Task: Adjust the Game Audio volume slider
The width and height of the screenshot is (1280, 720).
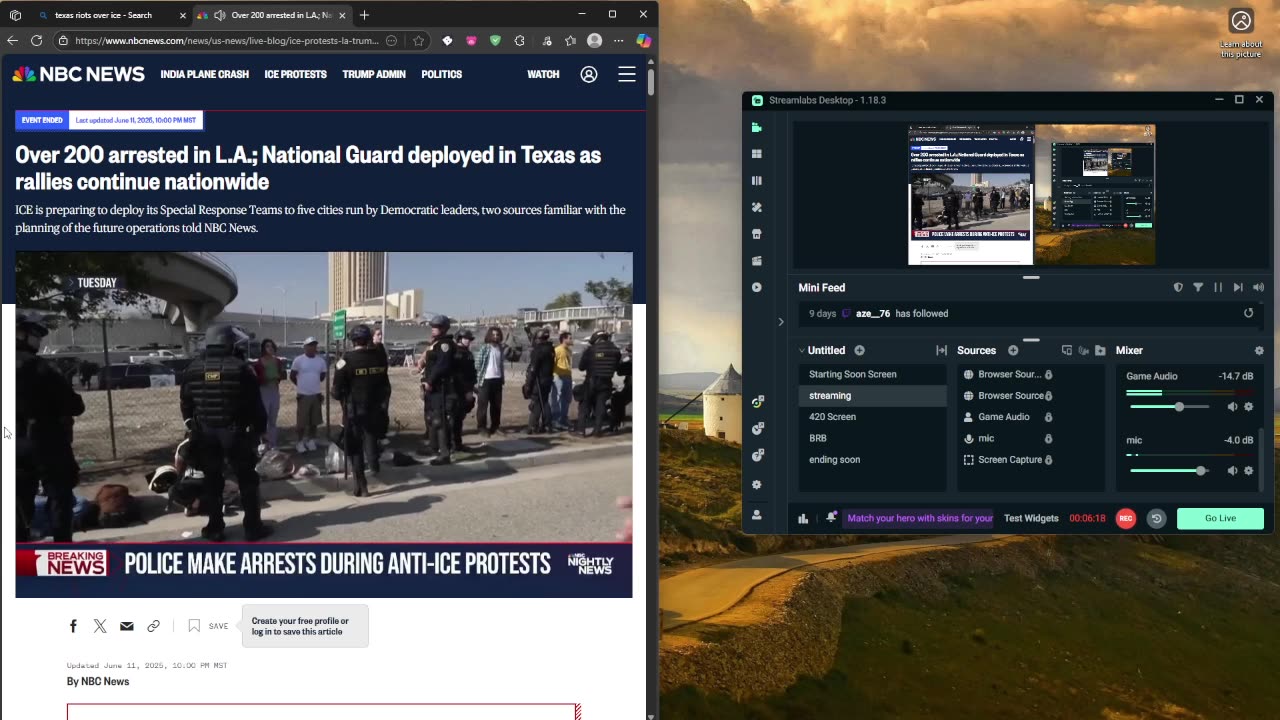Action: click(1168, 407)
